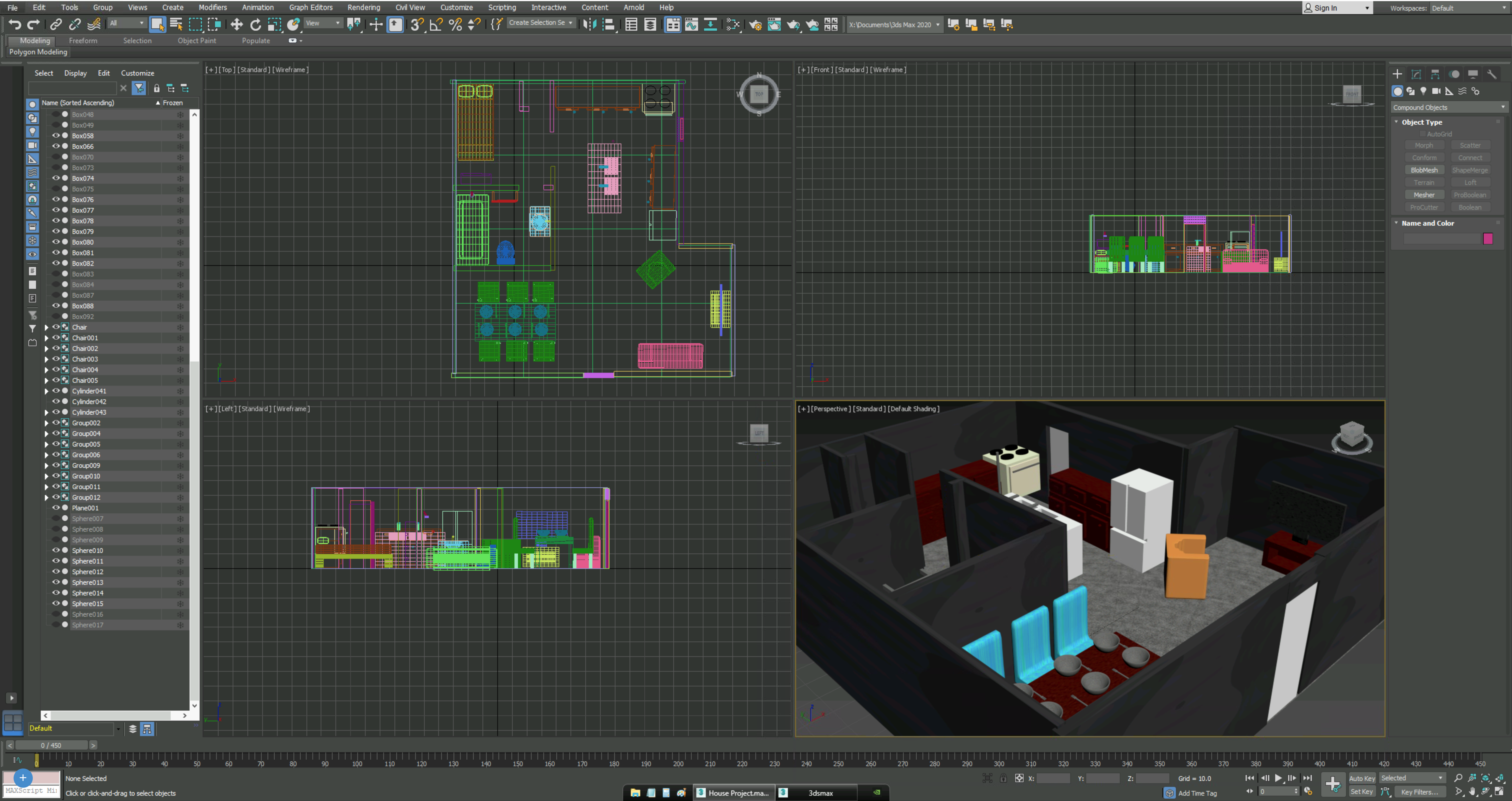Toggle the Angle Snap icon

436,24
